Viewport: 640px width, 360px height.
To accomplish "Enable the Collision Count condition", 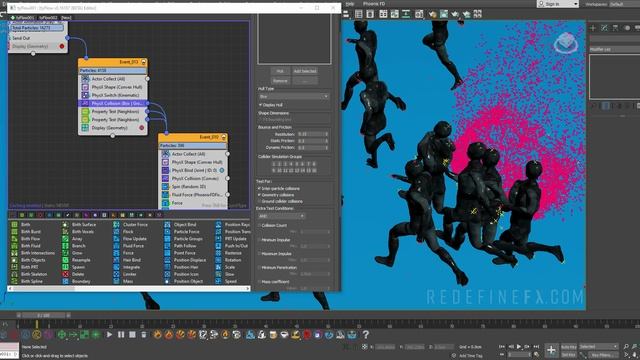I will click(259, 225).
